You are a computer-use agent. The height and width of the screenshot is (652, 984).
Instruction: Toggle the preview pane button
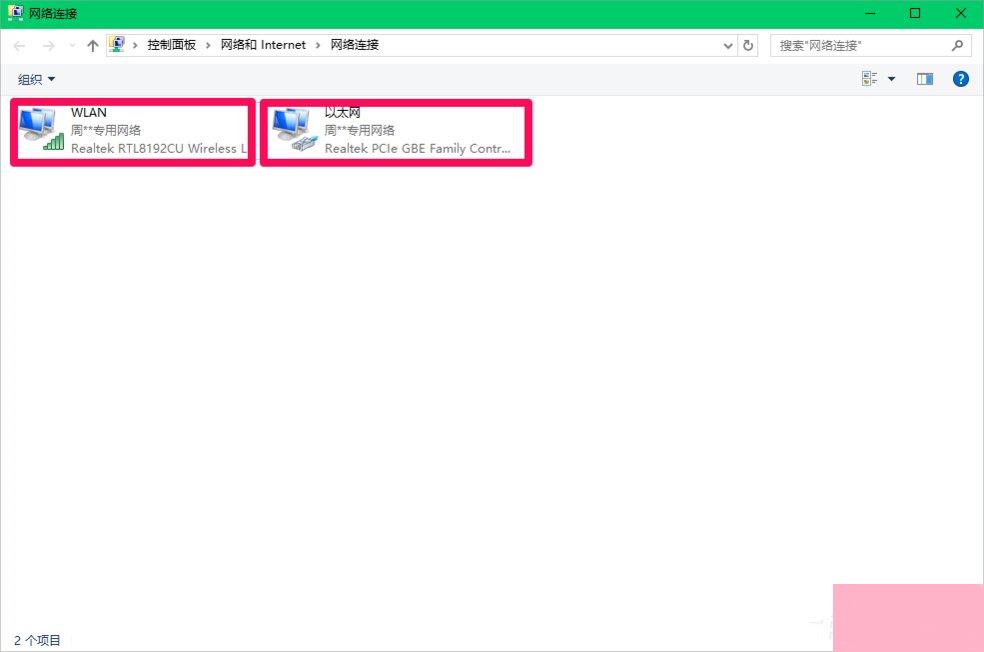925,79
